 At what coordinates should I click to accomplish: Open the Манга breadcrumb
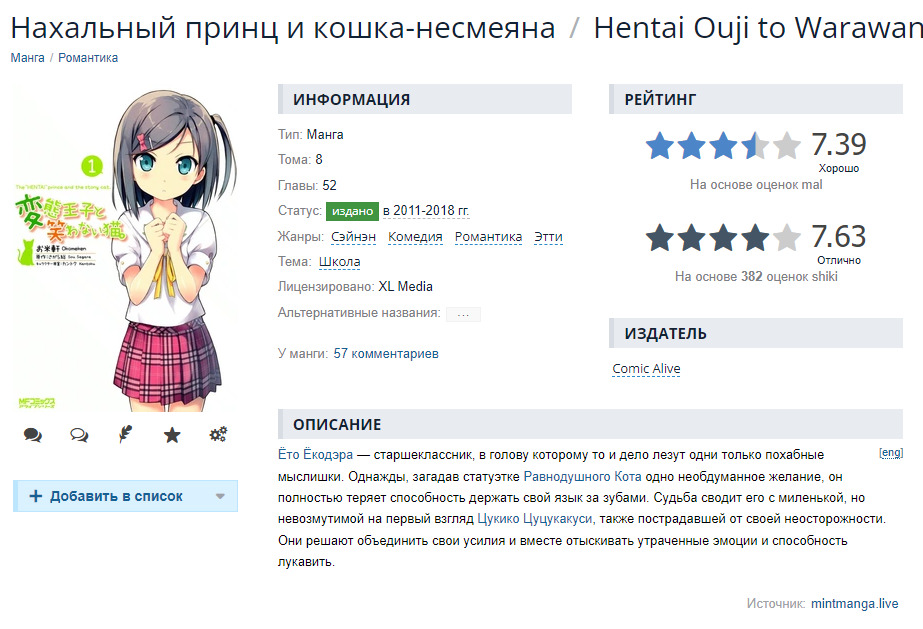pos(27,58)
